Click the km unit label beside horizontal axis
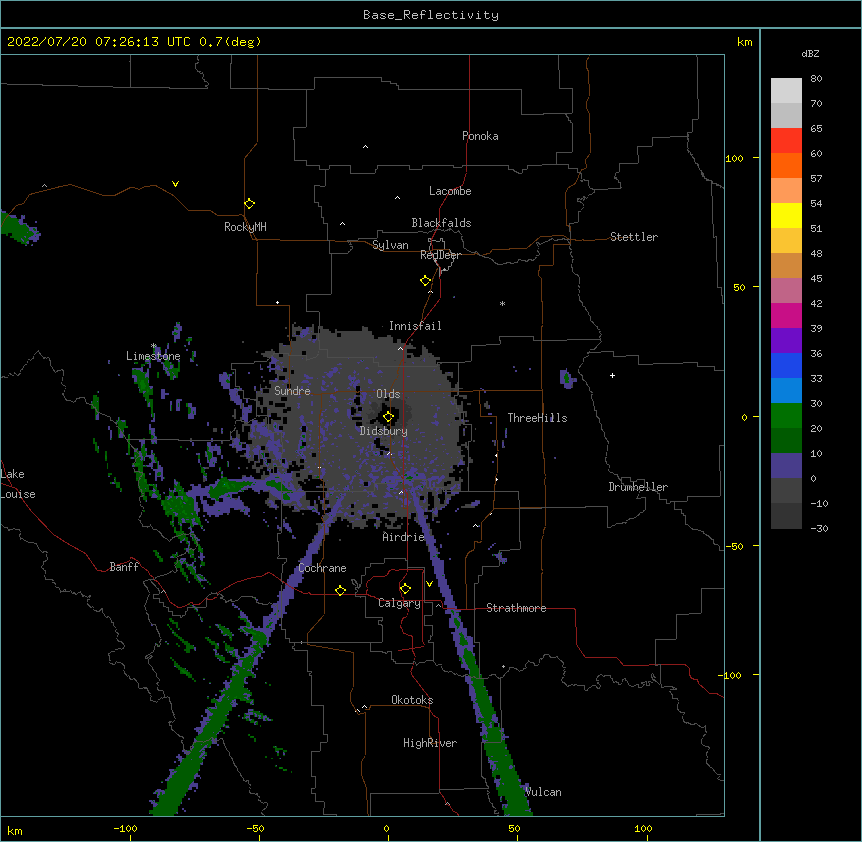This screenshot has width=862, height=842. [x=14, y=831]
